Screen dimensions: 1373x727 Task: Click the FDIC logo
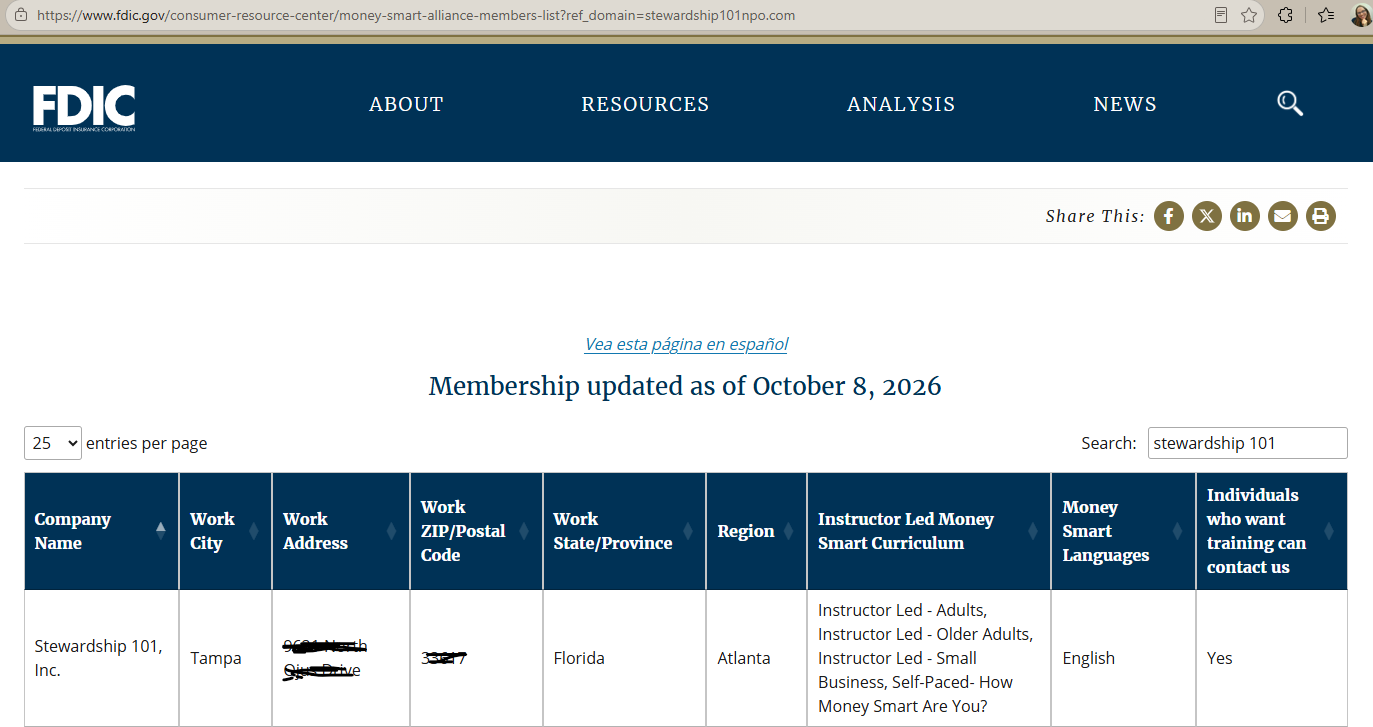click(84, 108)
